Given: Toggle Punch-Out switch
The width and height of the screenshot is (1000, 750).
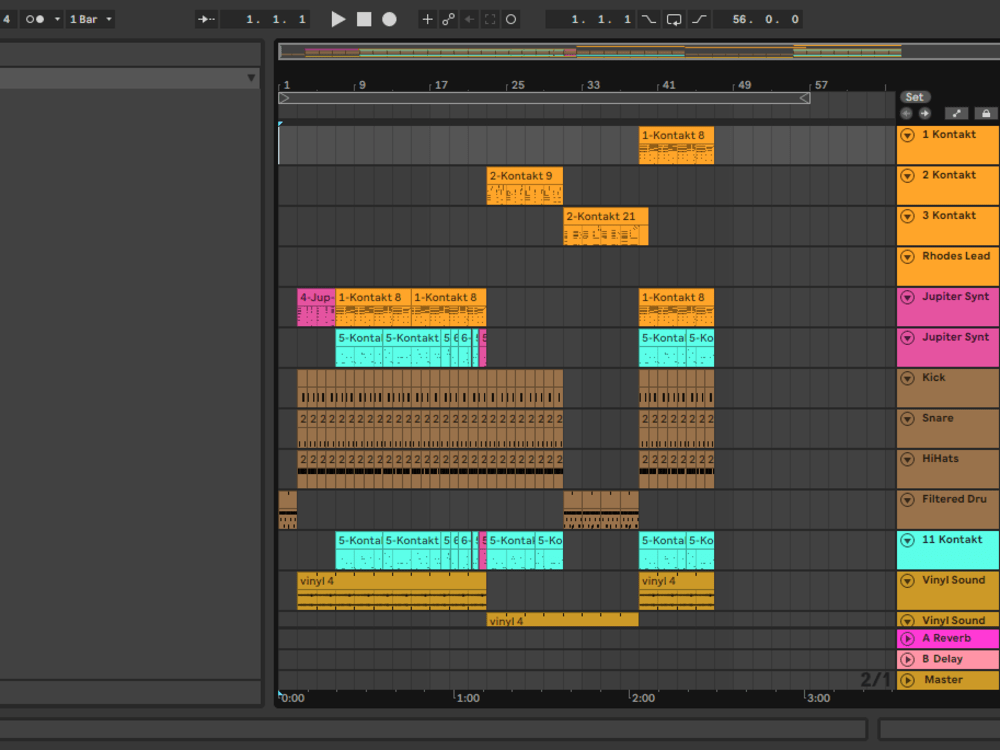Looking at the screenshot, I should (x=700, y=19).
